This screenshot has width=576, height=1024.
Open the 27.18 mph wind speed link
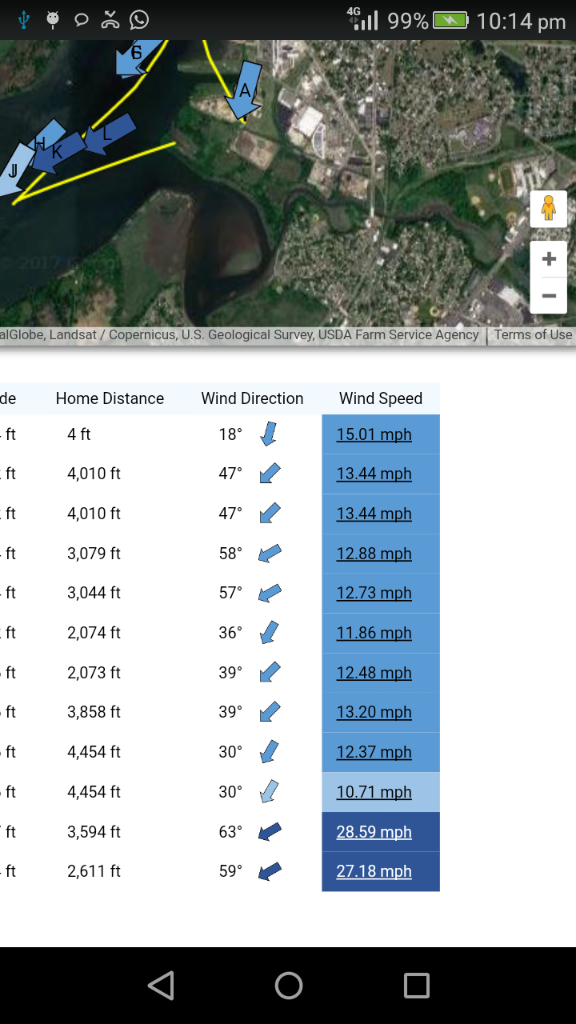tap(374, 871)
